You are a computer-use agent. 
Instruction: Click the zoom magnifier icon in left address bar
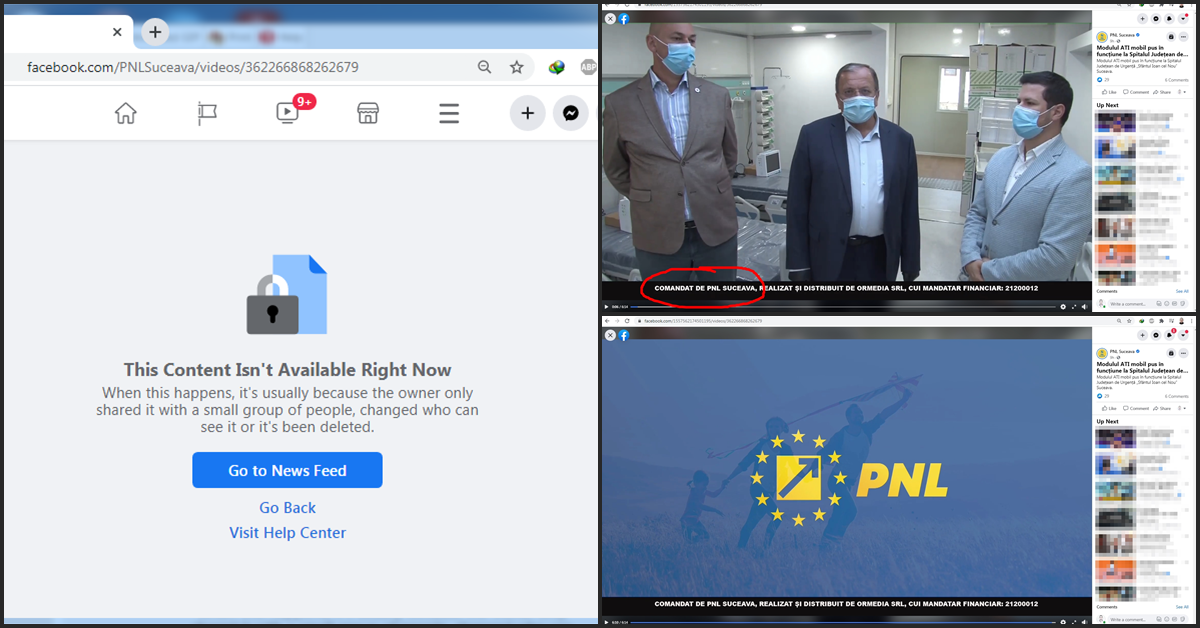point(484,67)
